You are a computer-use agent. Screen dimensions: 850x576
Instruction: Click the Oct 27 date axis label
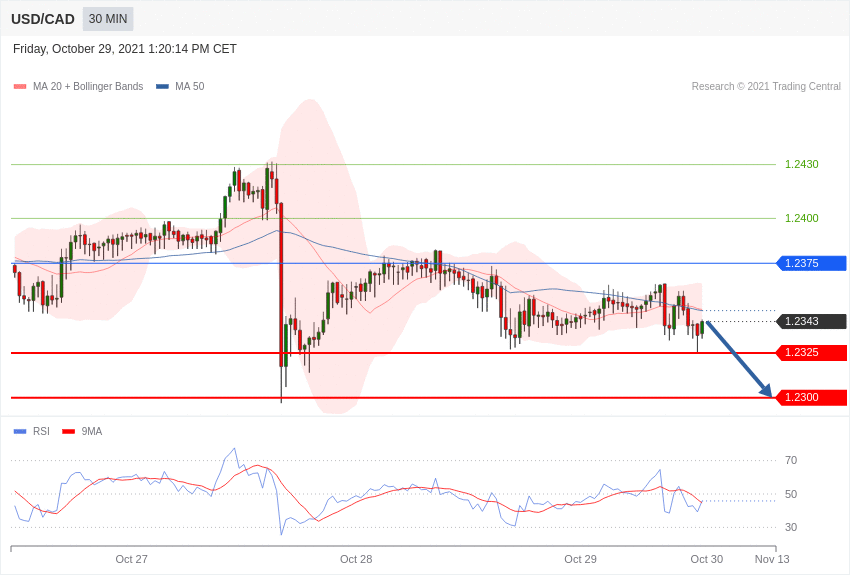(131, 559)
